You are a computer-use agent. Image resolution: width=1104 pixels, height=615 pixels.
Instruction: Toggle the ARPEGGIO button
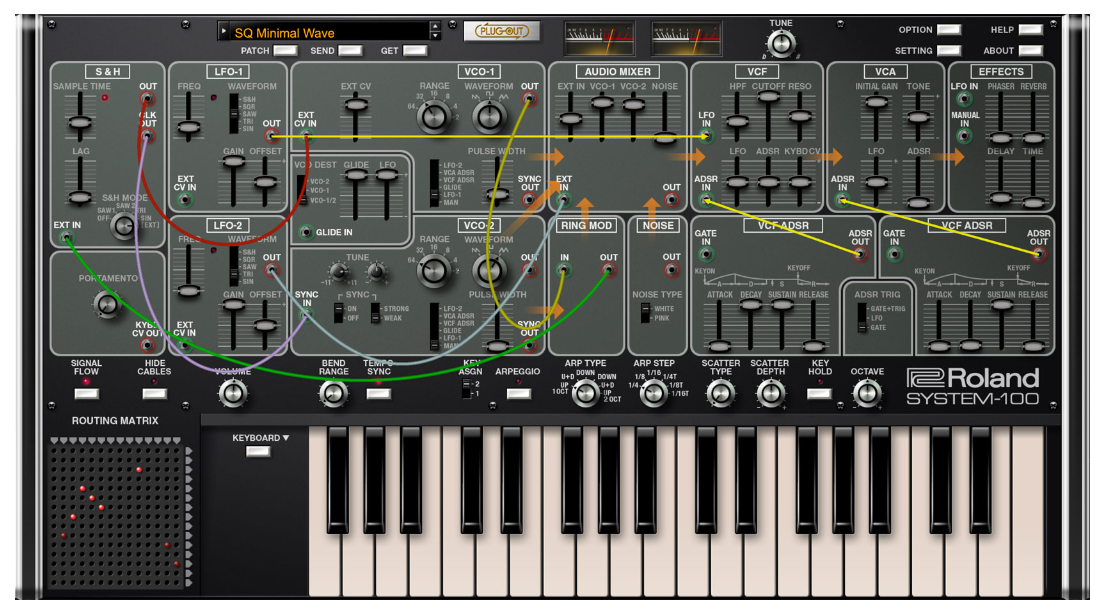tap(518, 394)
